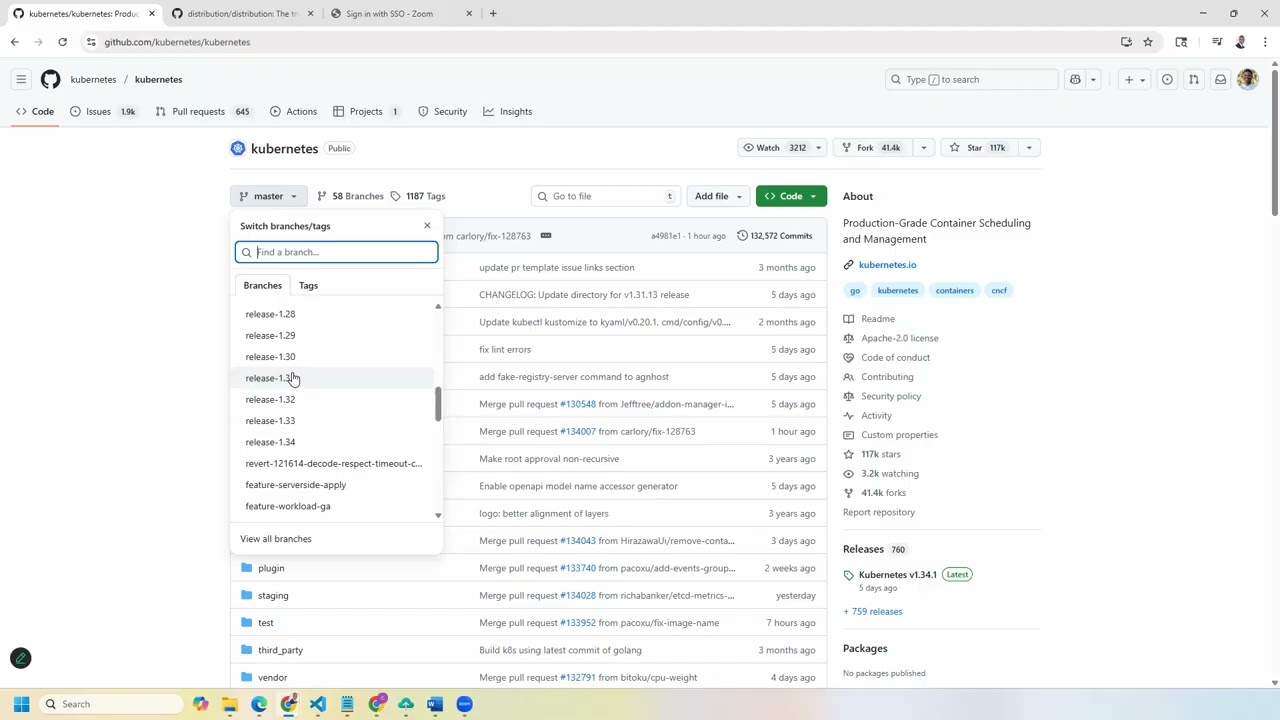Open Chrome media controls icon
Screen dimensions: 1280x720
[1217, 42]
